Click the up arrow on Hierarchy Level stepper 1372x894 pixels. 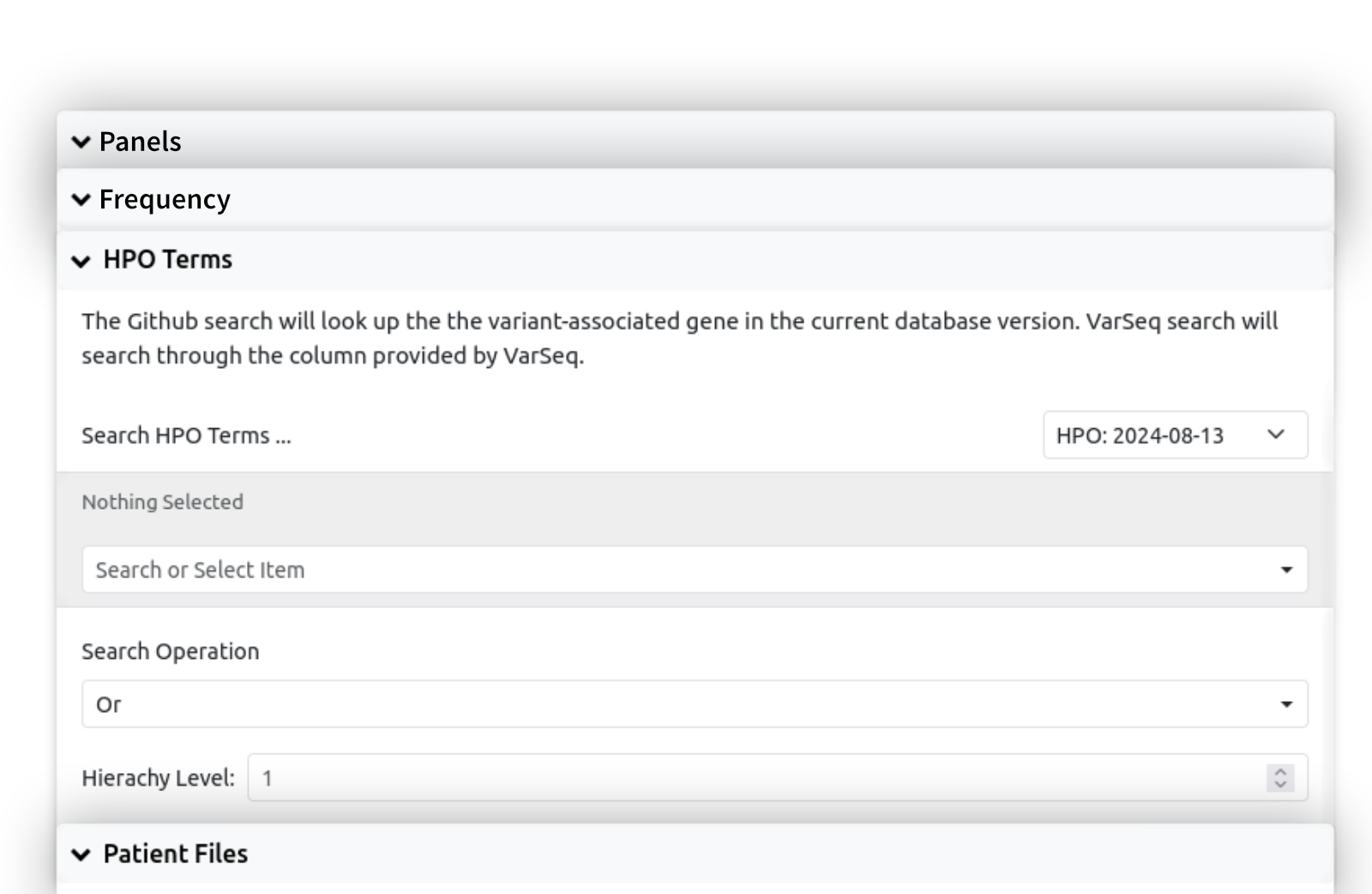[1279, 771]
